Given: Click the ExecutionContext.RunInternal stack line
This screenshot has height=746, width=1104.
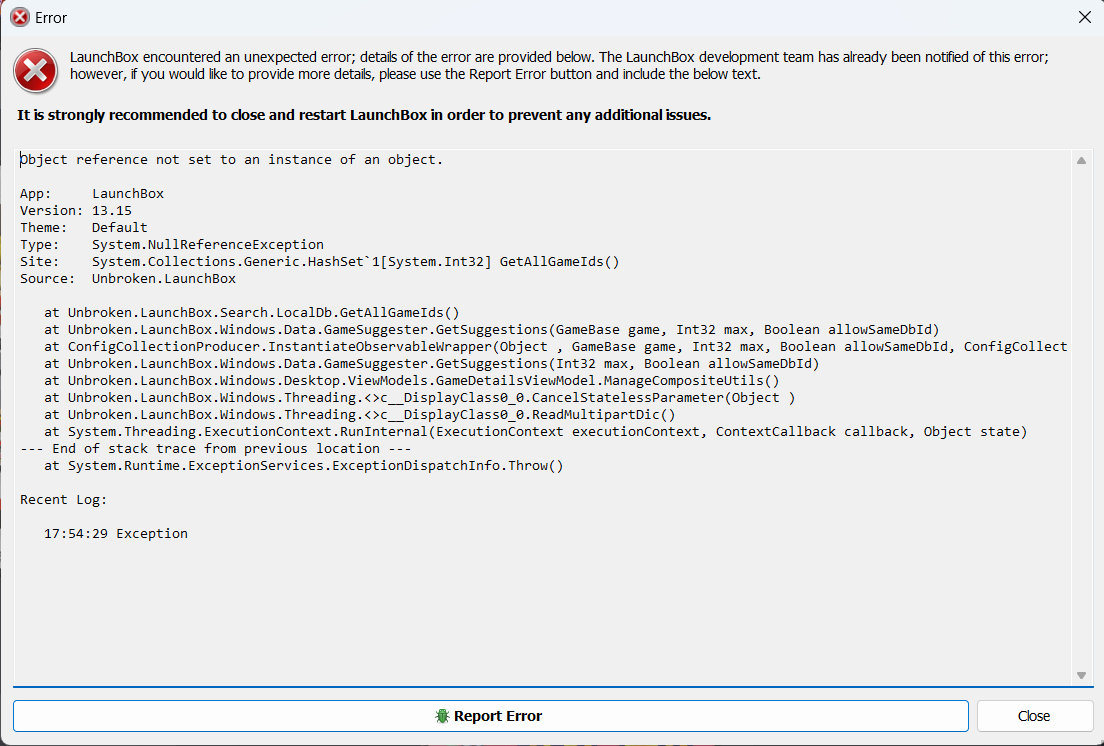Looking at the screenshot, I should pos(536,431).
